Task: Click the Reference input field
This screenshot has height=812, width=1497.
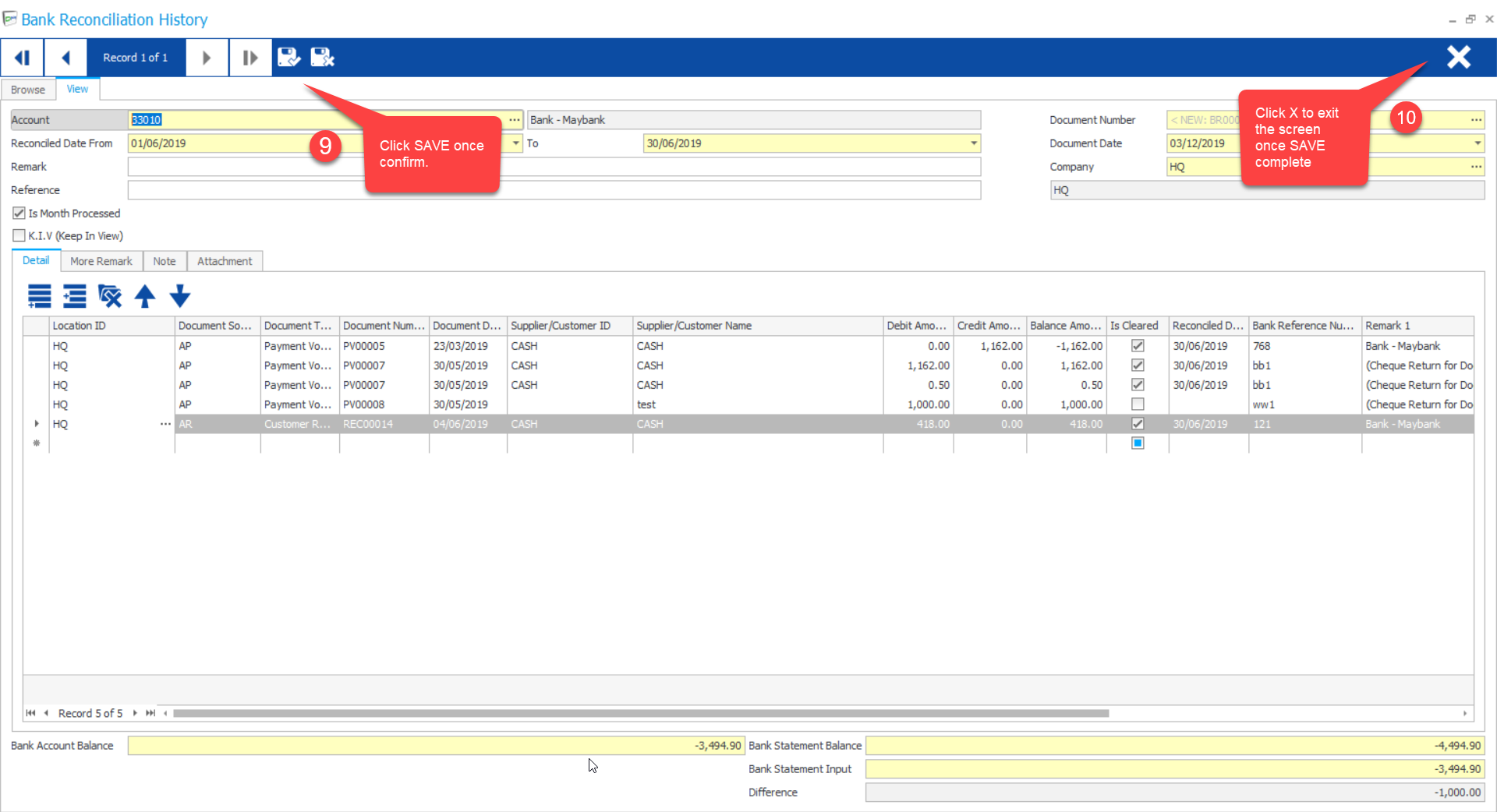Action: [554, 190]
